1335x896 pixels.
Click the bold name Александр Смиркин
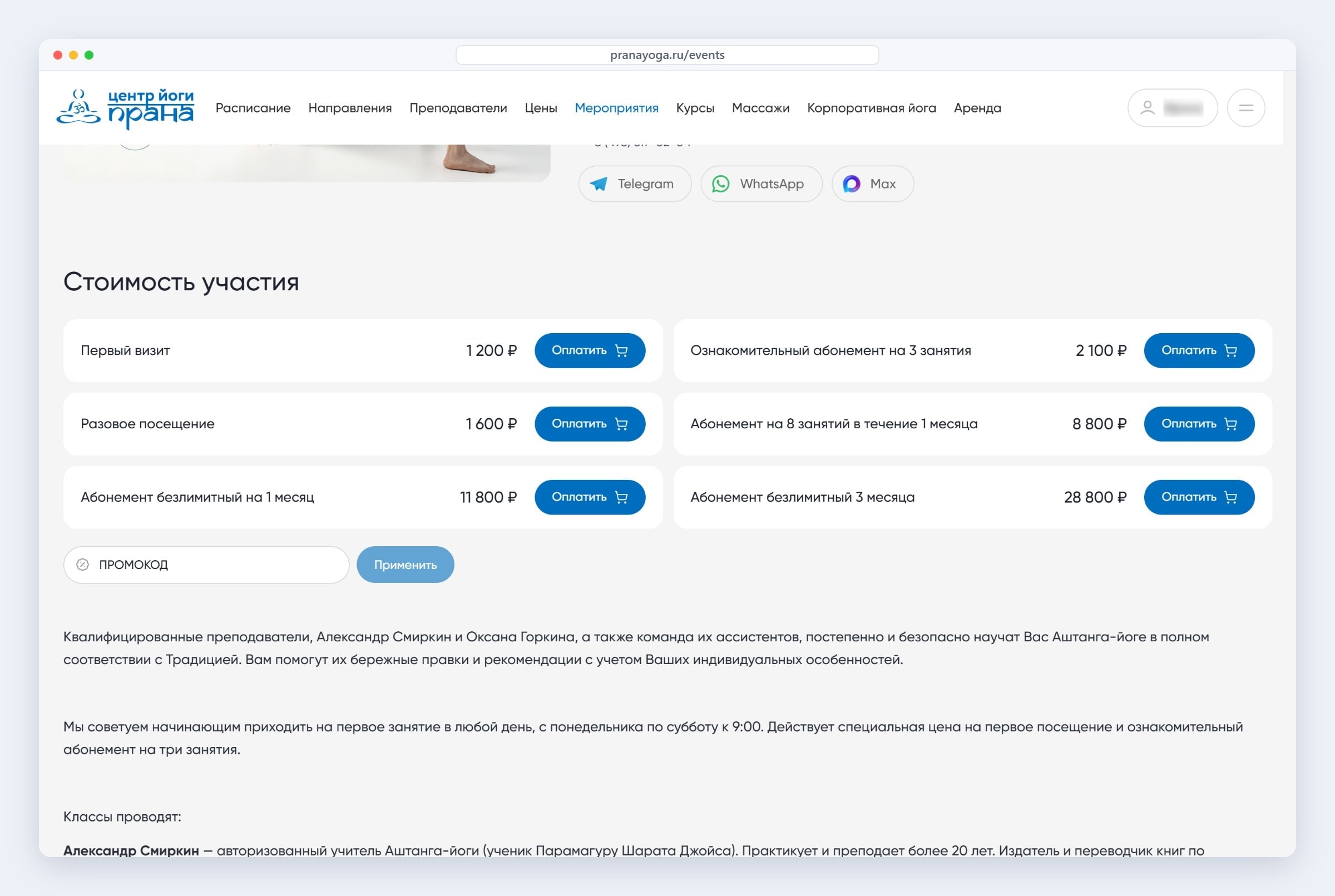(131, 850)
